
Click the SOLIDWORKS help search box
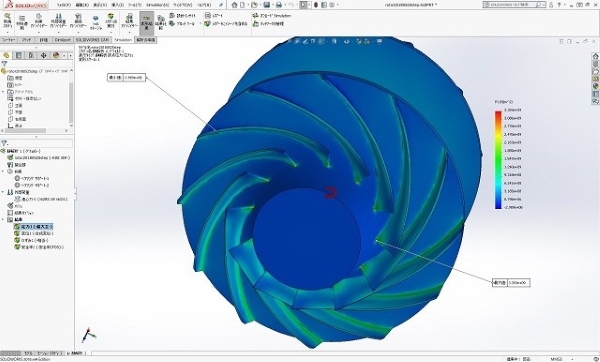click(x=514, y=5)
